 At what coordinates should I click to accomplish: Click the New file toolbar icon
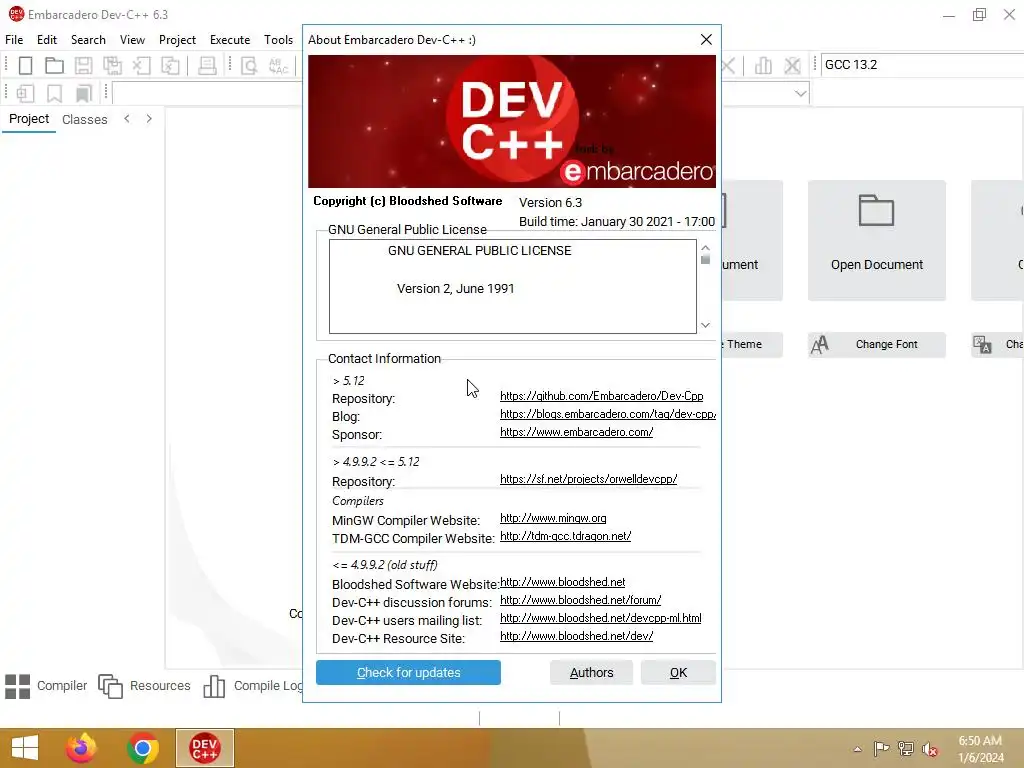point(25,65)
